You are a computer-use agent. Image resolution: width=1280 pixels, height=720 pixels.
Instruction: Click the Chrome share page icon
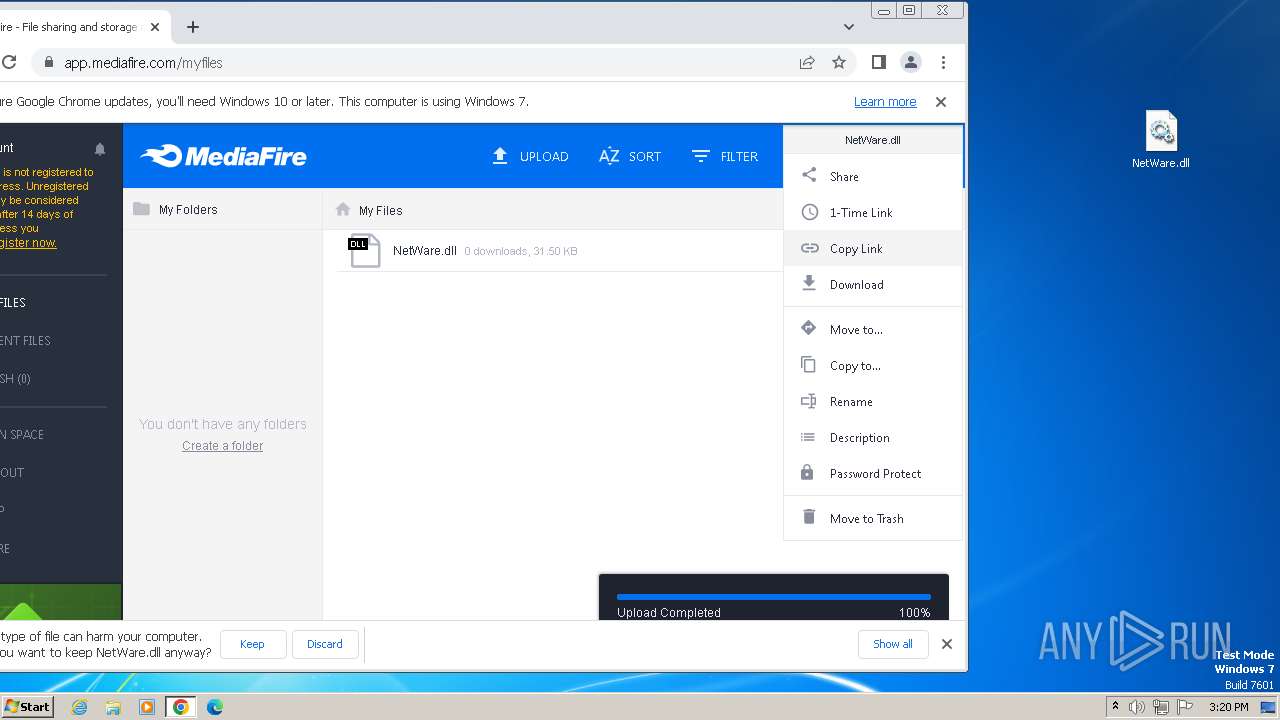click(807, 62)
